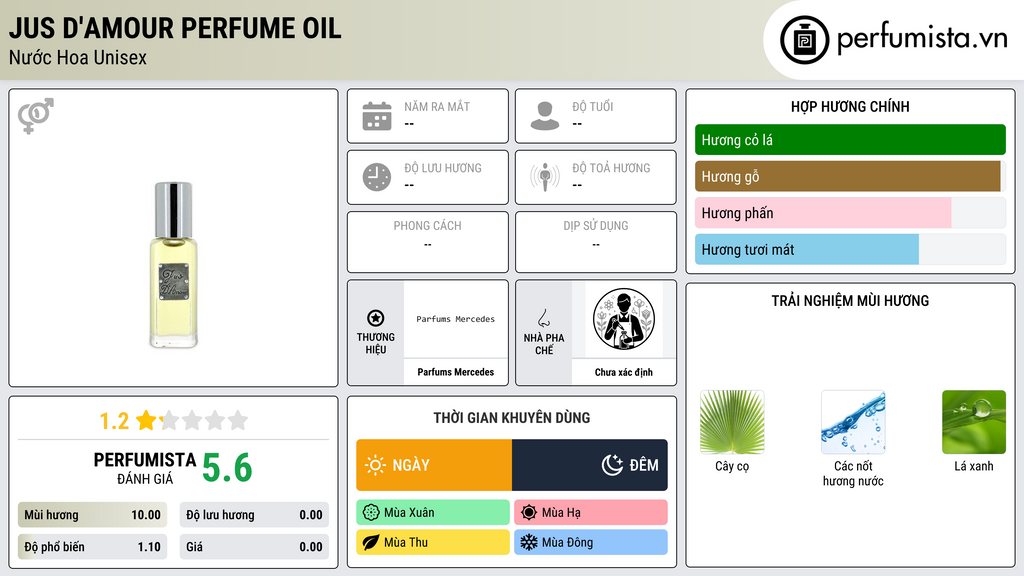The height and width of the screenshot is (576, 1024).
Task: Click the Parfums Mercedes brand name link
Action: [x=456, y=372]
